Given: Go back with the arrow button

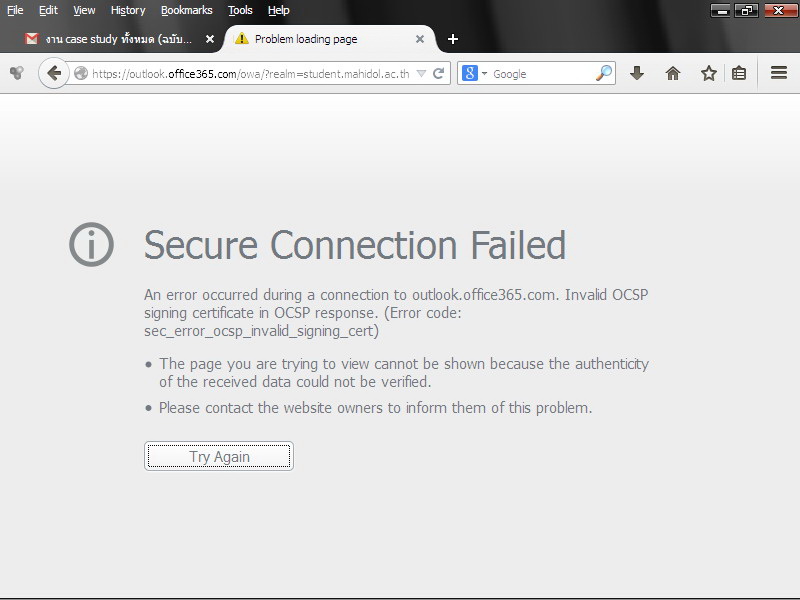Looking at the screenshot, I should click(x=54, y=73).
